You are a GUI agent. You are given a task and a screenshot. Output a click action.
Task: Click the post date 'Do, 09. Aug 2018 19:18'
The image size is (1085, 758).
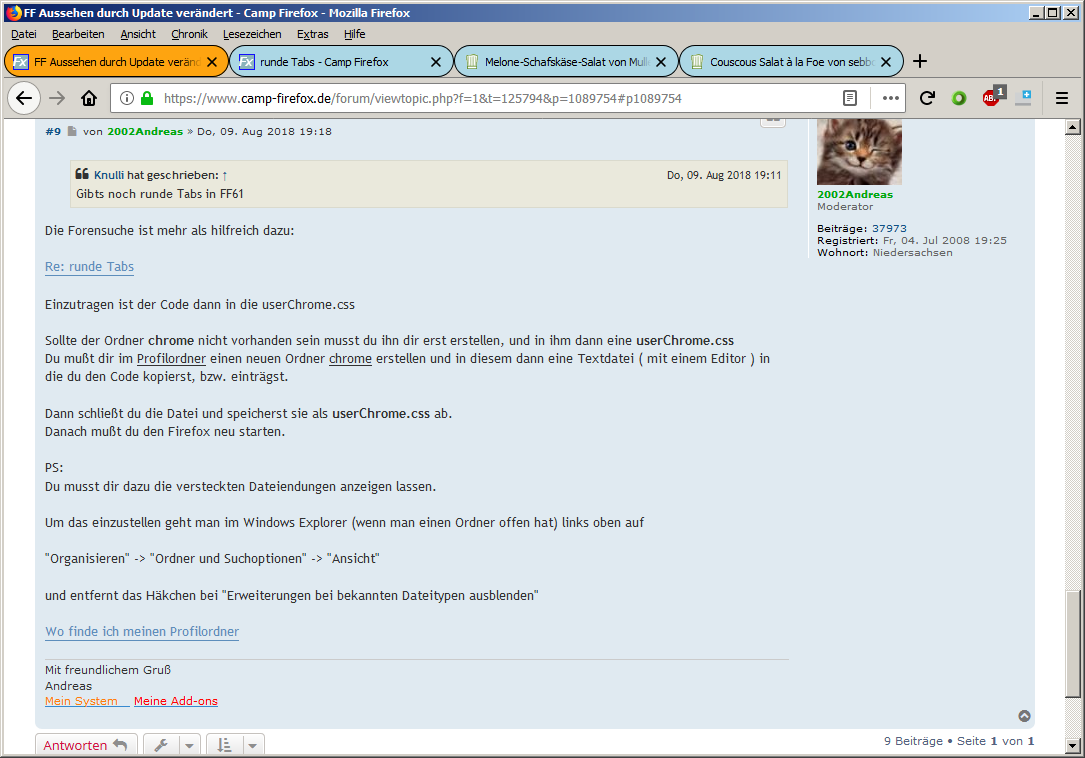pos(264,132)
